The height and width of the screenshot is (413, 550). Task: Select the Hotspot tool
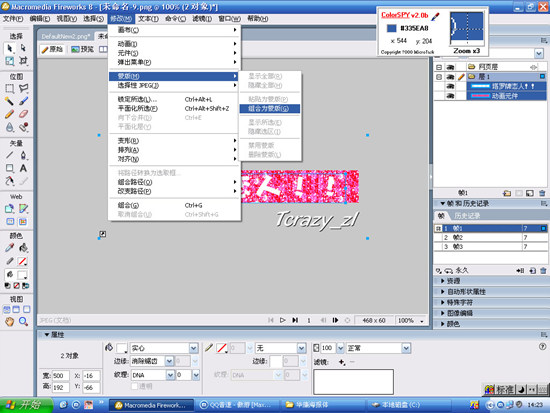[9, 209]
